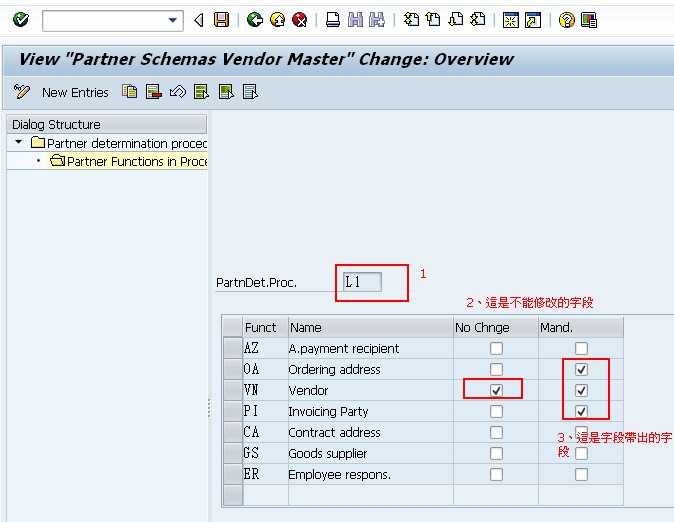The image size is (674, 522).
Task: Check No Chnge for Contract address
Action: [496, 432]
